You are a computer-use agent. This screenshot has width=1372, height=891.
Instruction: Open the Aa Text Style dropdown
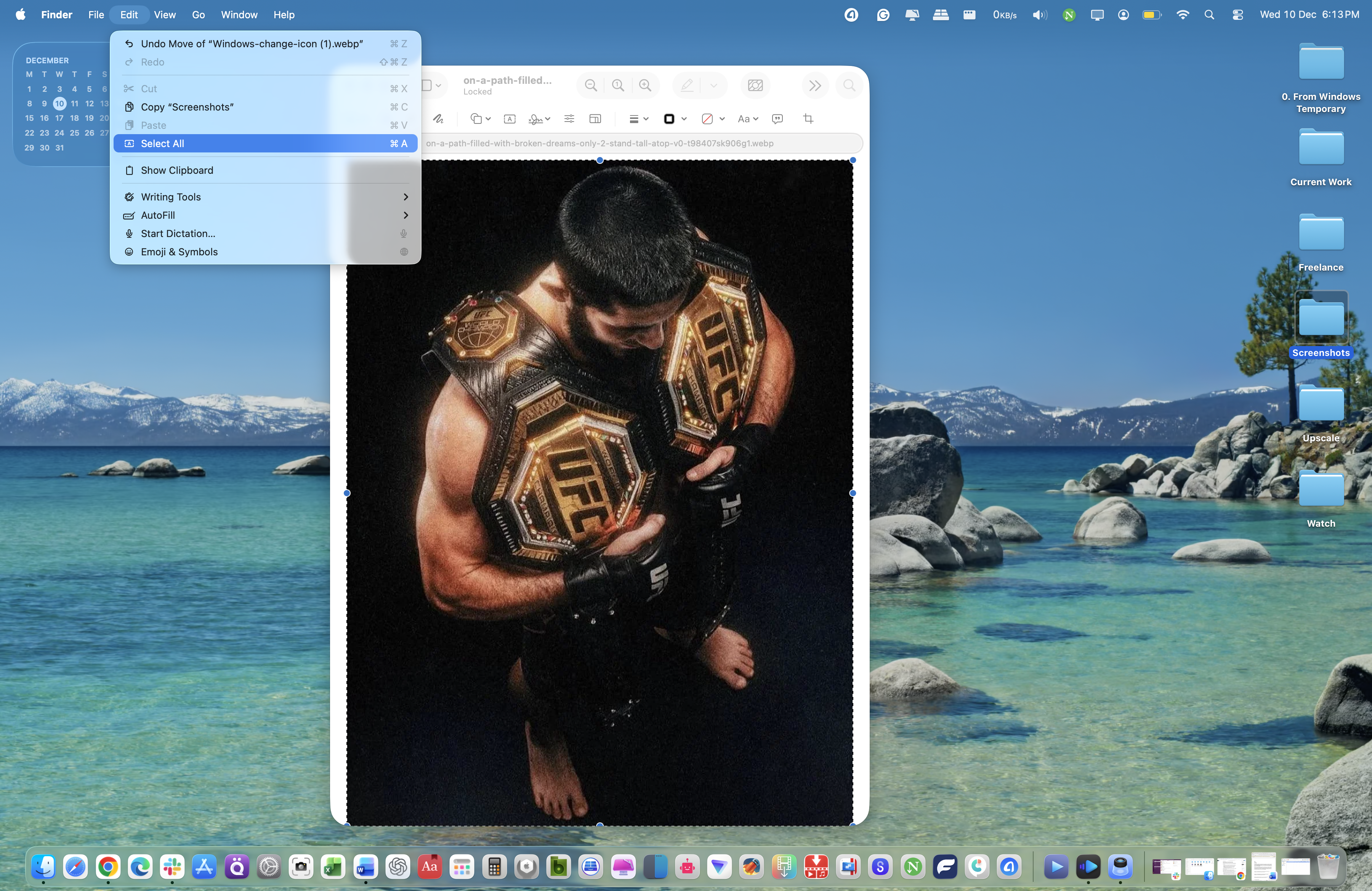(748, 119)
